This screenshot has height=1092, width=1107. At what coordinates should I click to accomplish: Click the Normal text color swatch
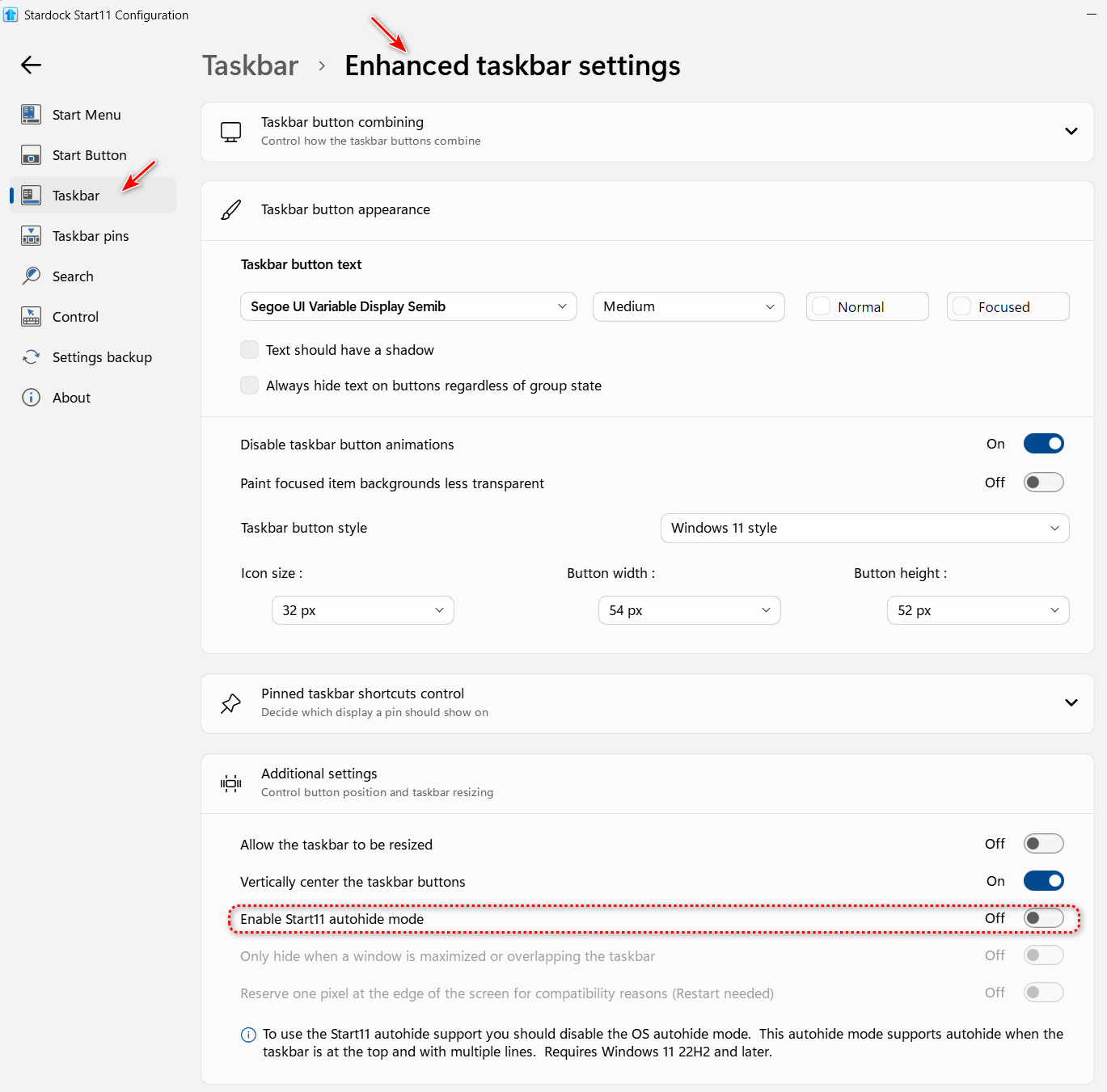point(822,306)
